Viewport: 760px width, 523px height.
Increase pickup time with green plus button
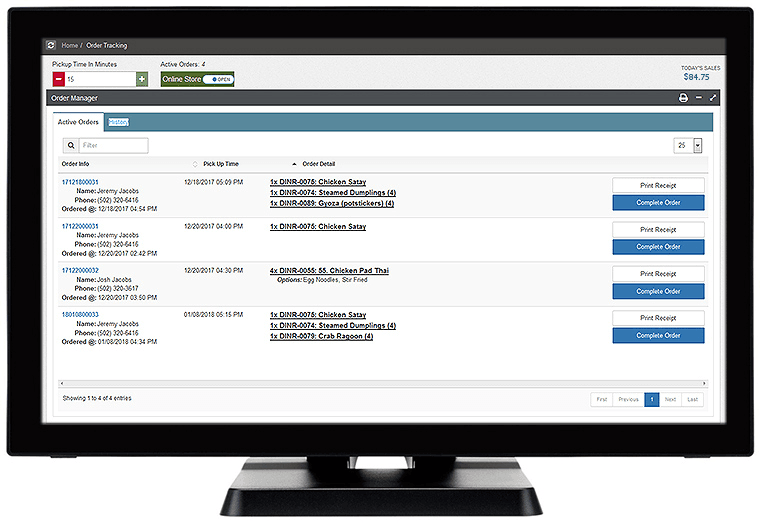pyautogui.click(x=142, y=79)
